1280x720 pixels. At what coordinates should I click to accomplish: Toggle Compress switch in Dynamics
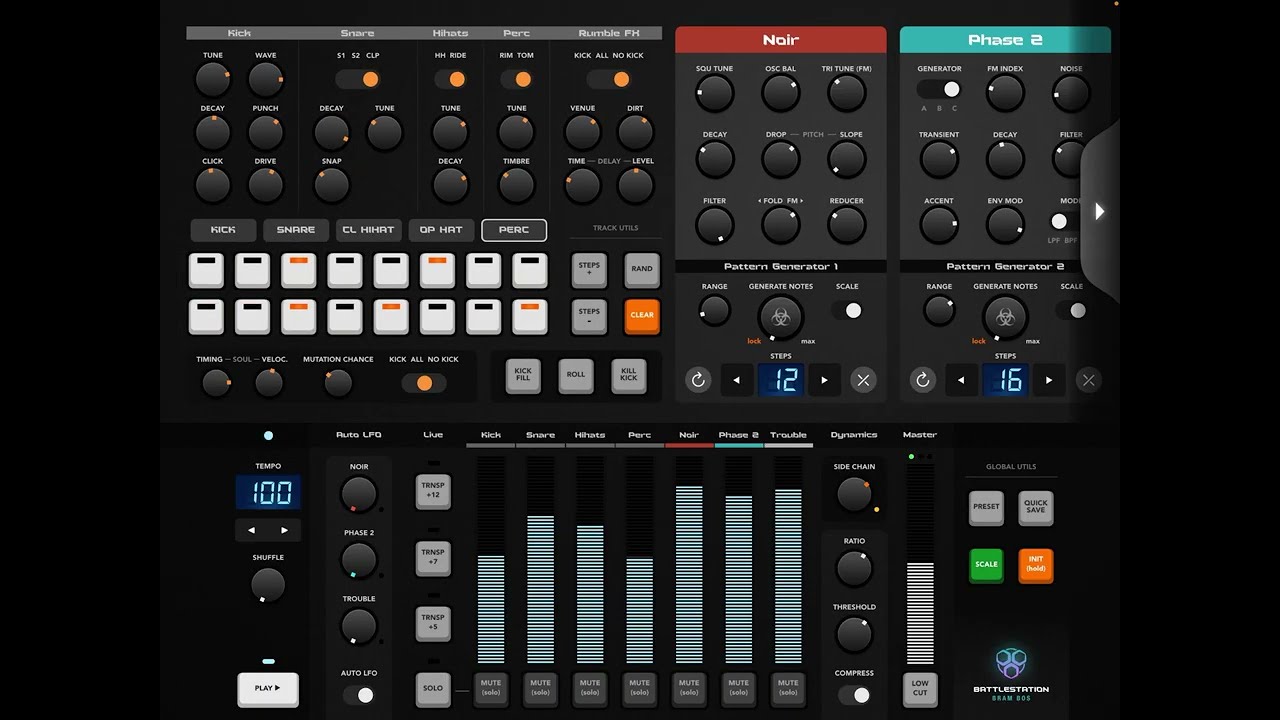854,695
